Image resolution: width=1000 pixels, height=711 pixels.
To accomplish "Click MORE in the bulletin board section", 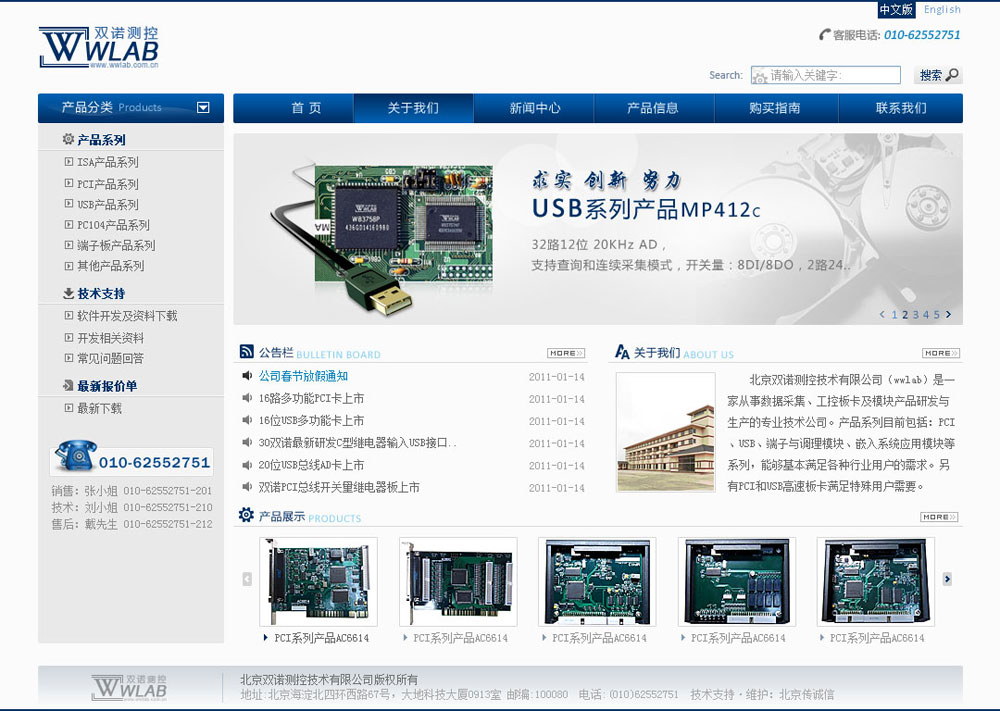I will 565,351.
